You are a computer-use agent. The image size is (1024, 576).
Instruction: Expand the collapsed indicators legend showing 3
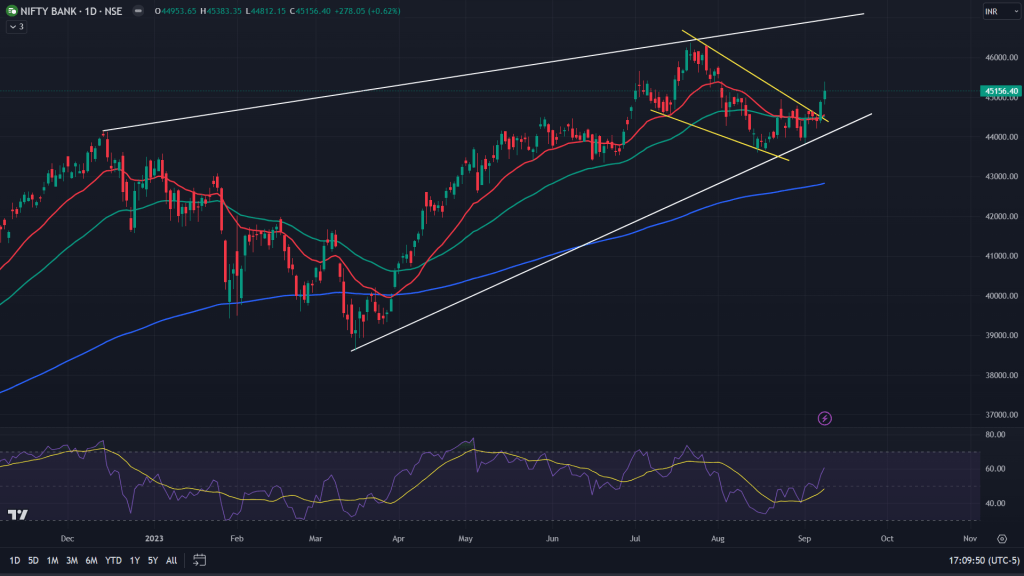coord(17,27)
